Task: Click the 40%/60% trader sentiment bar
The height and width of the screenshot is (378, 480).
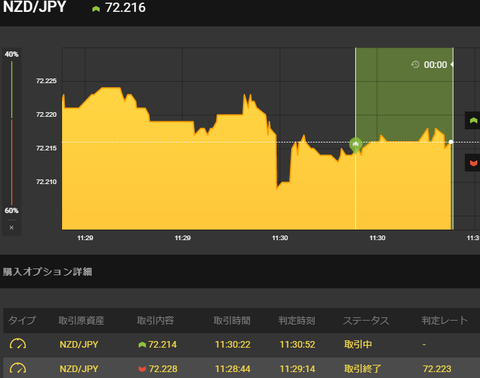Action: coord(12,133)
